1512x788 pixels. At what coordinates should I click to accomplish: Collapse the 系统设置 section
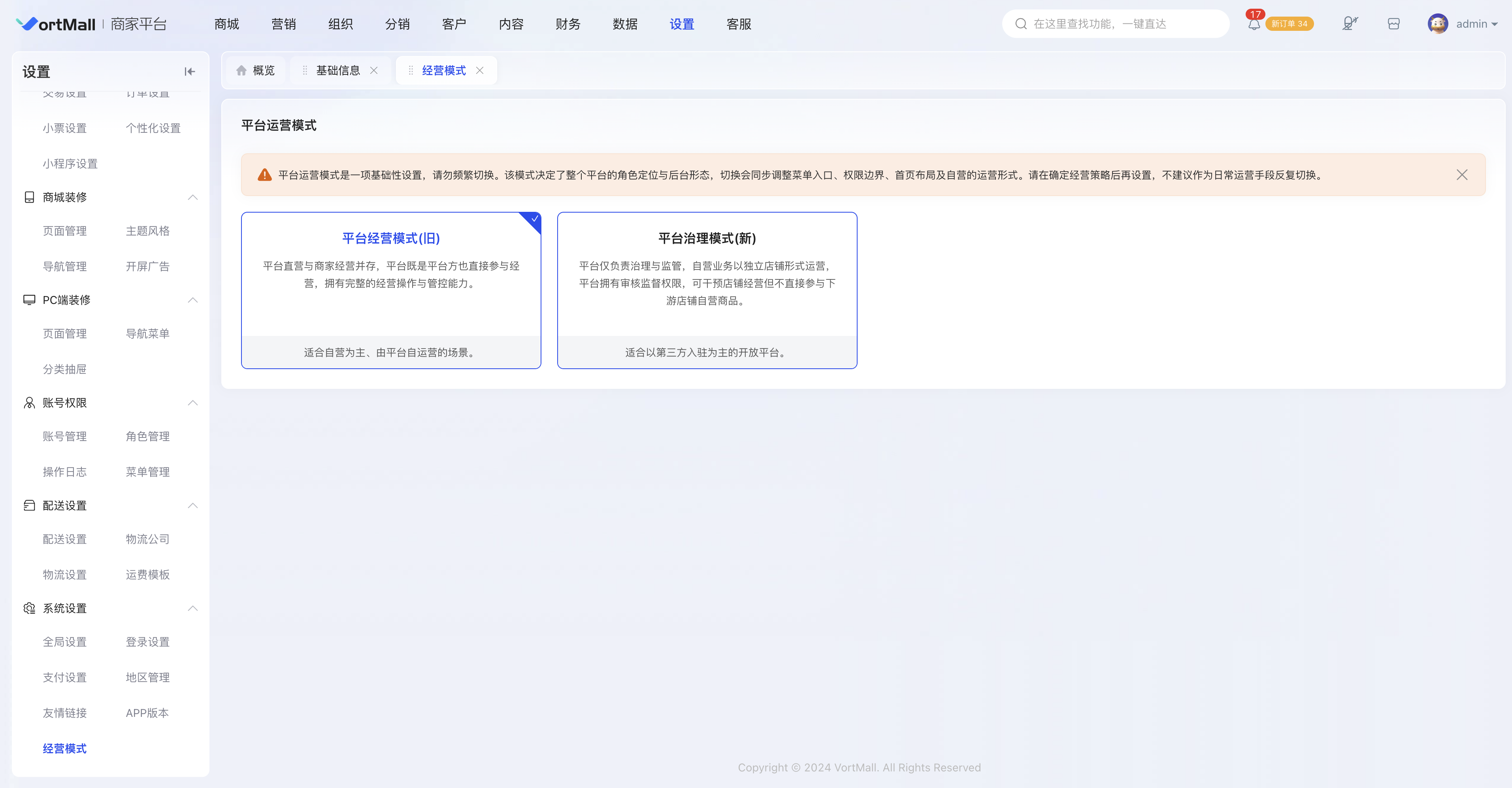pyautogui.click(x=192, y=608)
